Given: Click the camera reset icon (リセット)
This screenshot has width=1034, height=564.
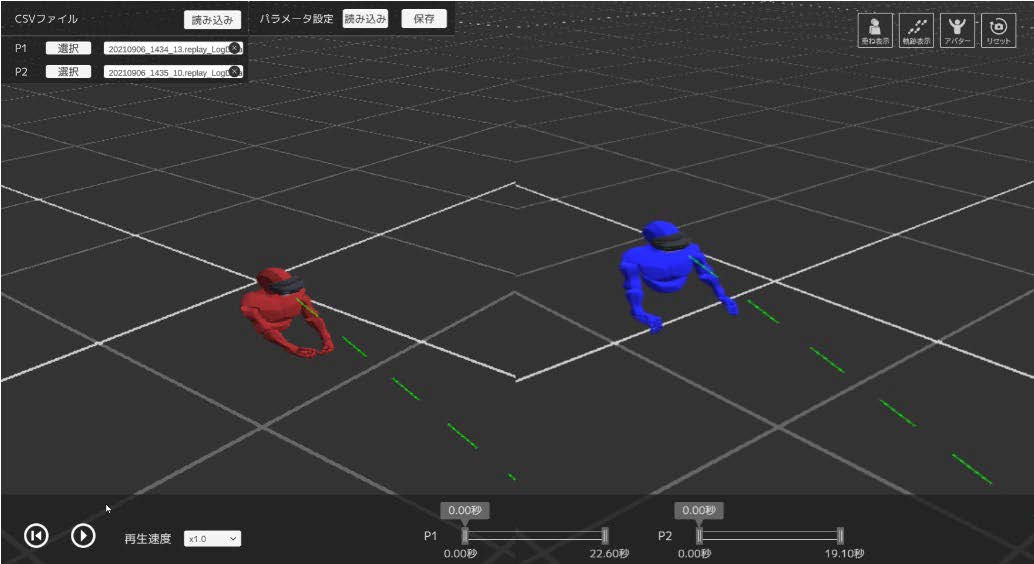Looking at the screenshot, I should click(998, 30).
